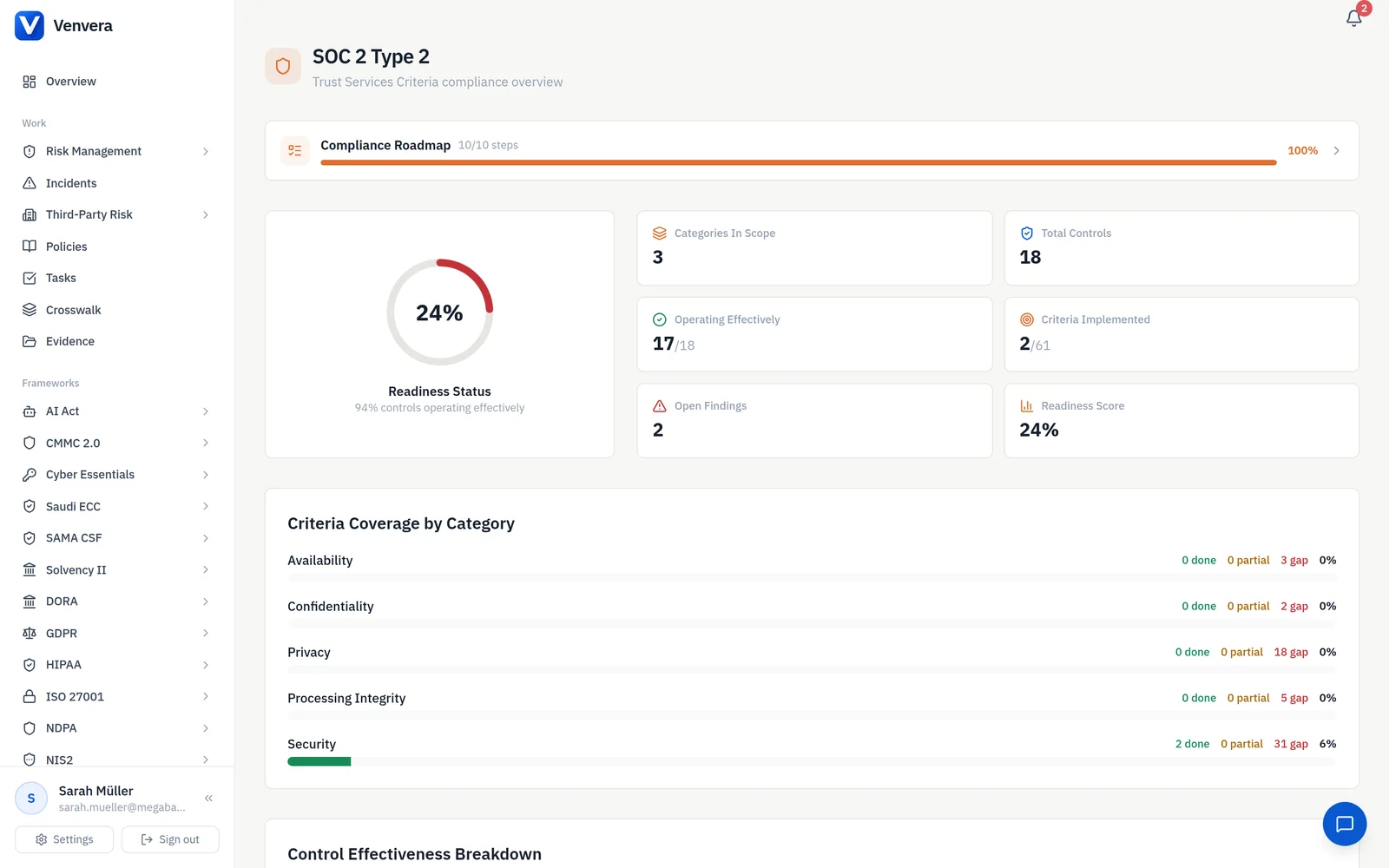
Task: Open Evidence page
Action: [116, 341]
